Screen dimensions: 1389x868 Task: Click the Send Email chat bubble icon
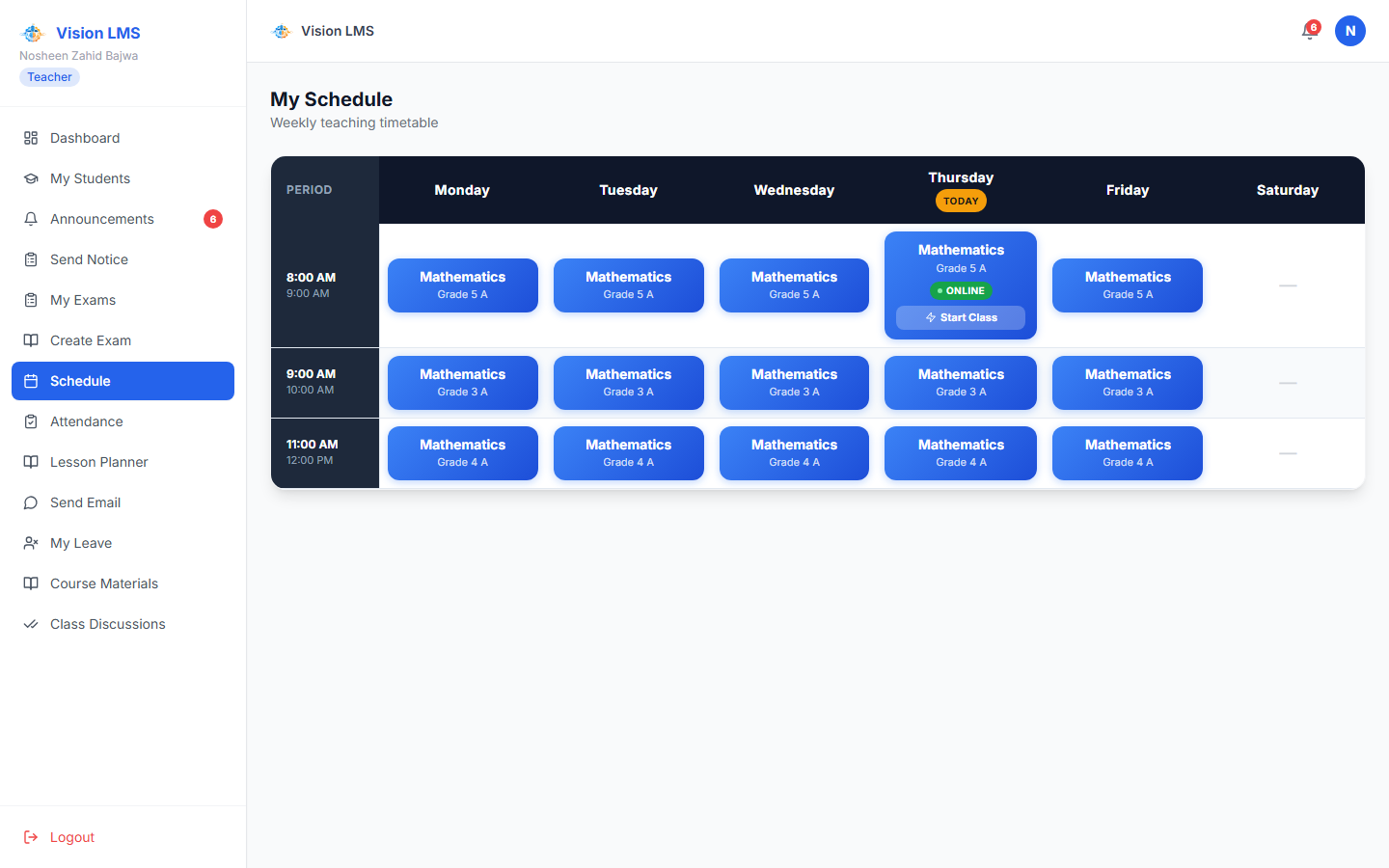pyautogui.click(x=31, y=502)
